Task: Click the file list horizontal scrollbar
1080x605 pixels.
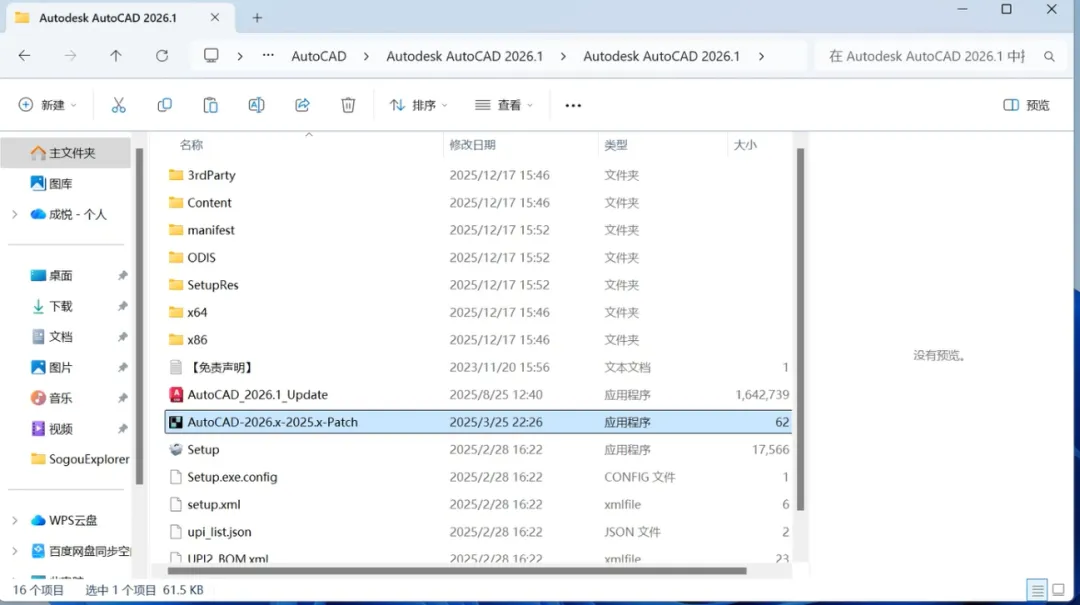Action: pos(457,571)
